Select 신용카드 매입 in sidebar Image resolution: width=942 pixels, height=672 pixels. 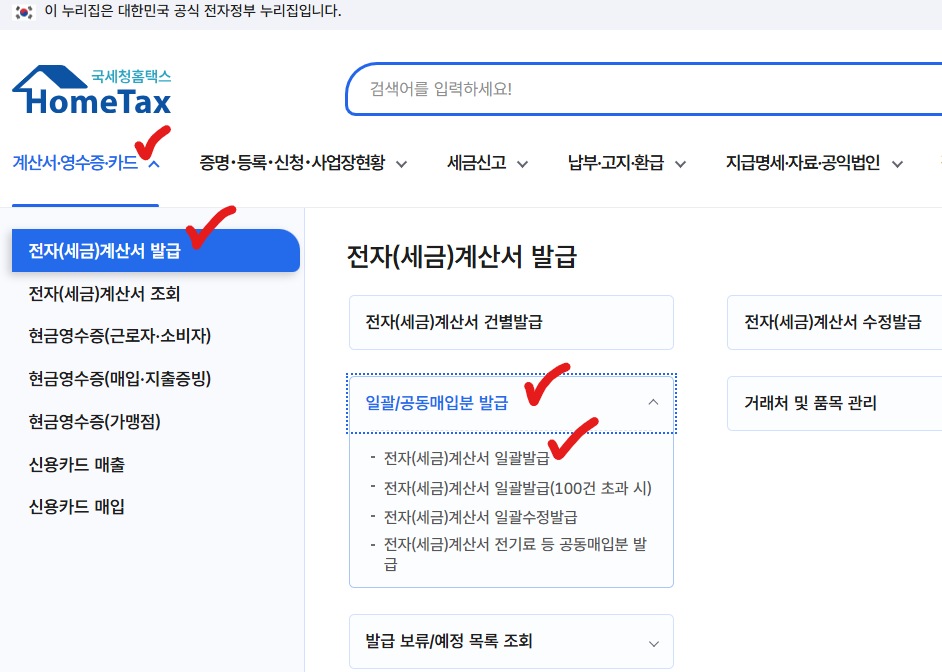pyautogui.click(x=76, y=507)
